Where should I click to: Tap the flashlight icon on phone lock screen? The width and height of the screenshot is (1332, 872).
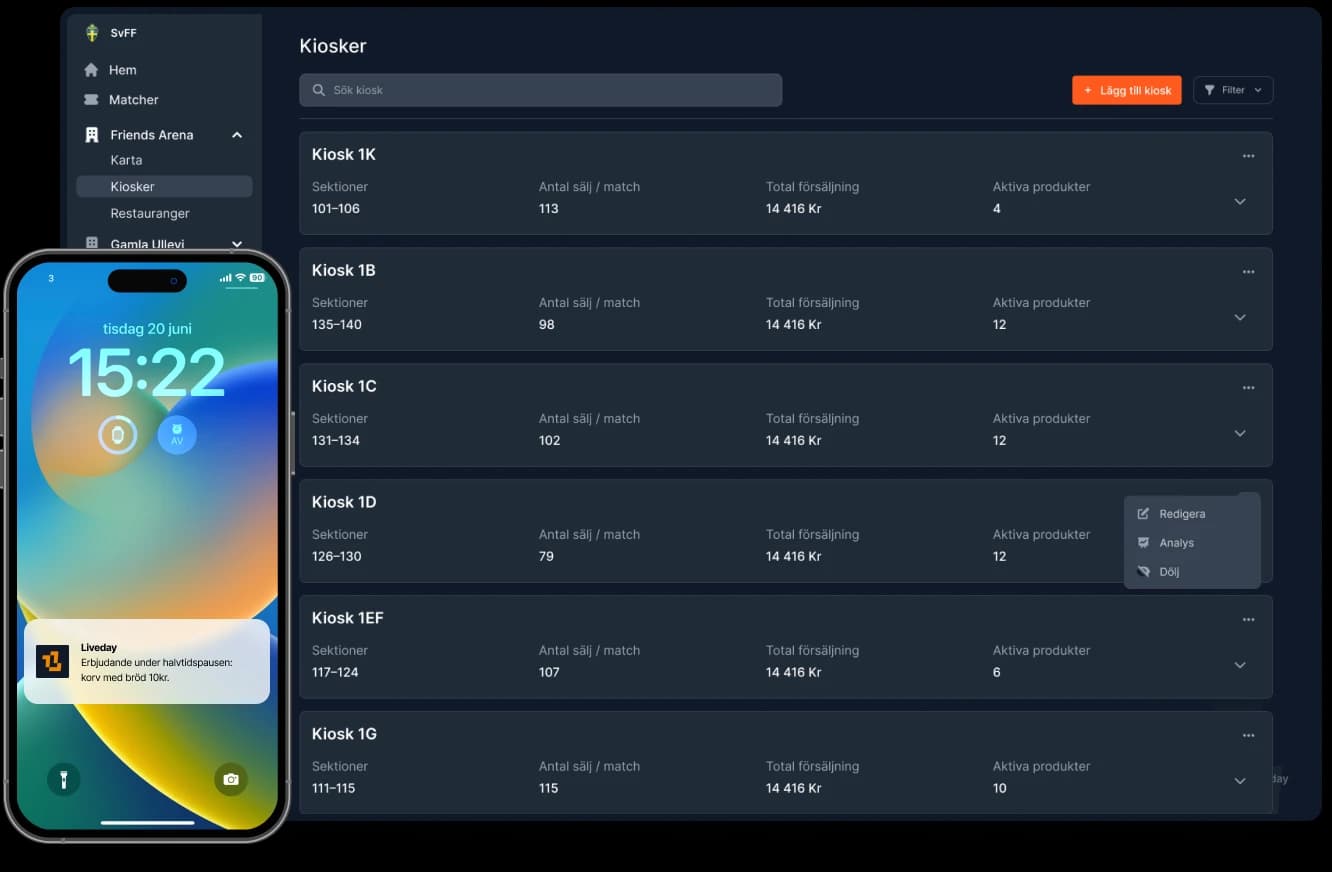pos(64,779)
